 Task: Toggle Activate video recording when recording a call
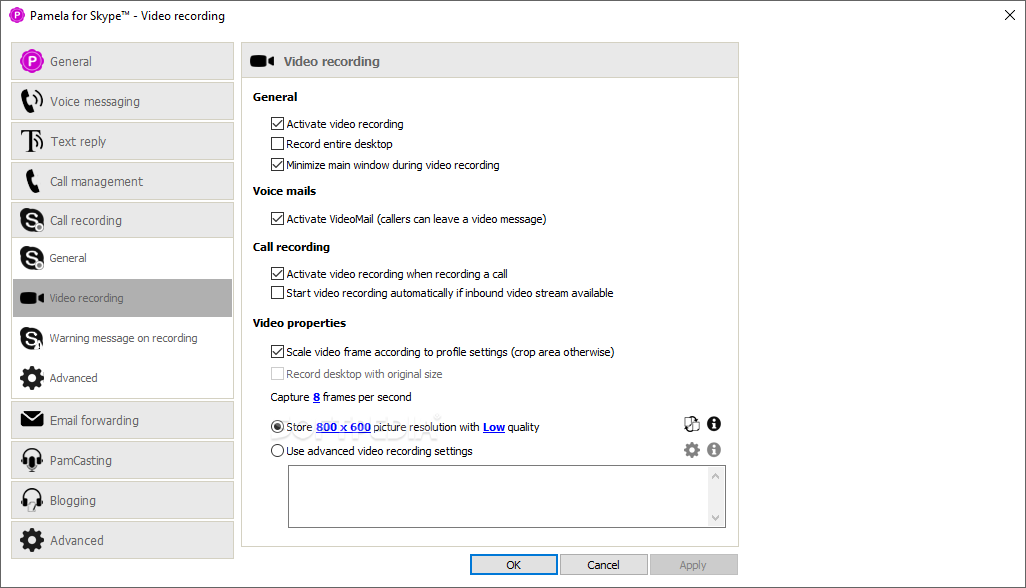point(277,273)
